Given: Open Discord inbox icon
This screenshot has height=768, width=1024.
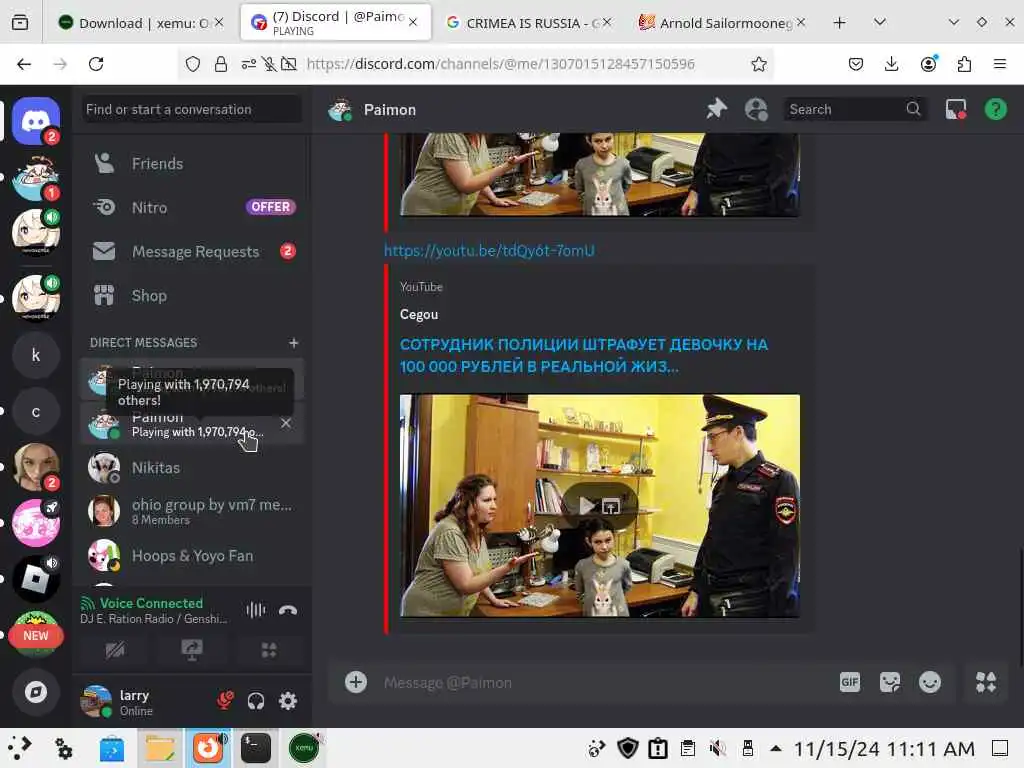Looking at the screenshot, I should (956, 109).
